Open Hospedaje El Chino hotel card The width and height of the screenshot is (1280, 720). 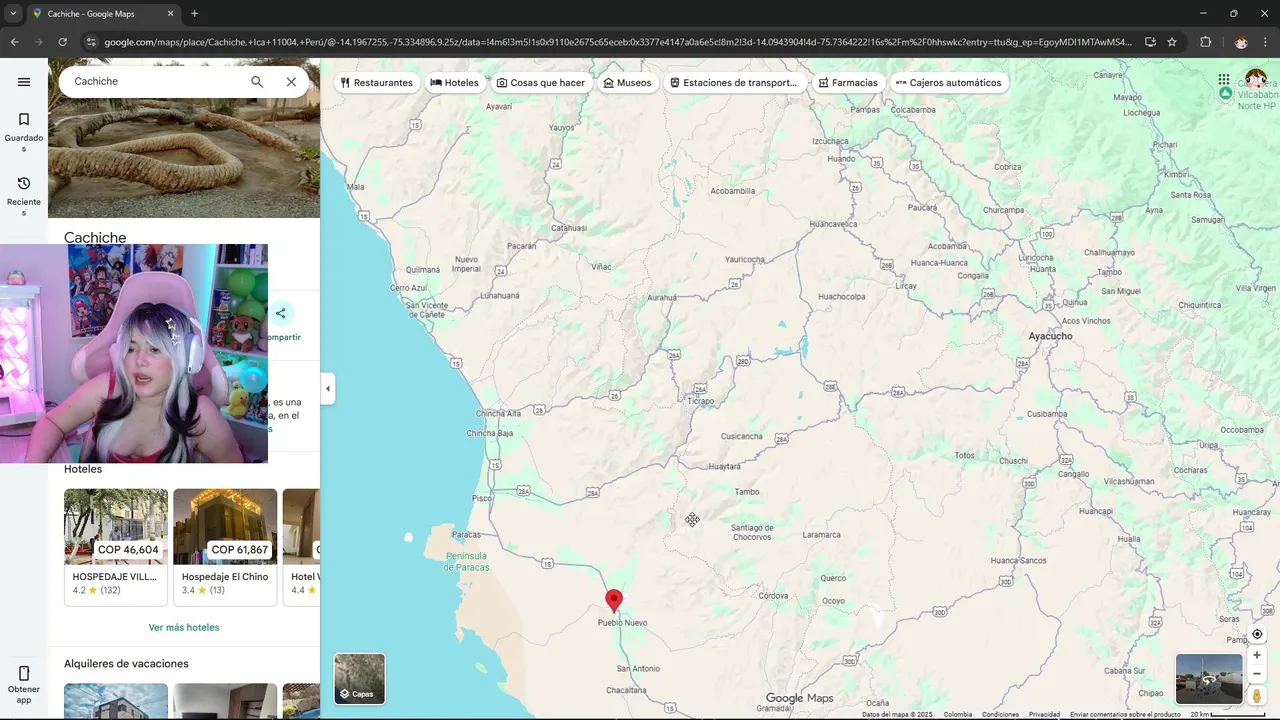click(225, 547)
